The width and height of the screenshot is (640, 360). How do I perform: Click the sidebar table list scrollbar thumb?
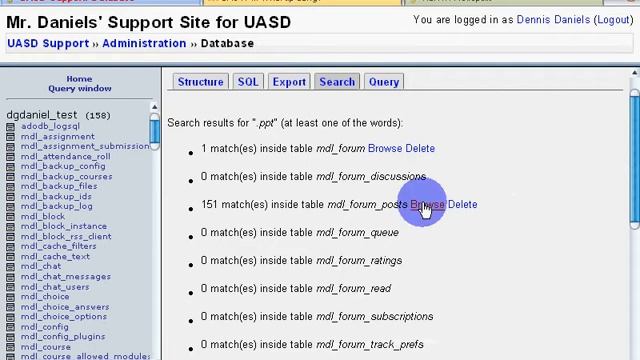click(x=155, y=131)
